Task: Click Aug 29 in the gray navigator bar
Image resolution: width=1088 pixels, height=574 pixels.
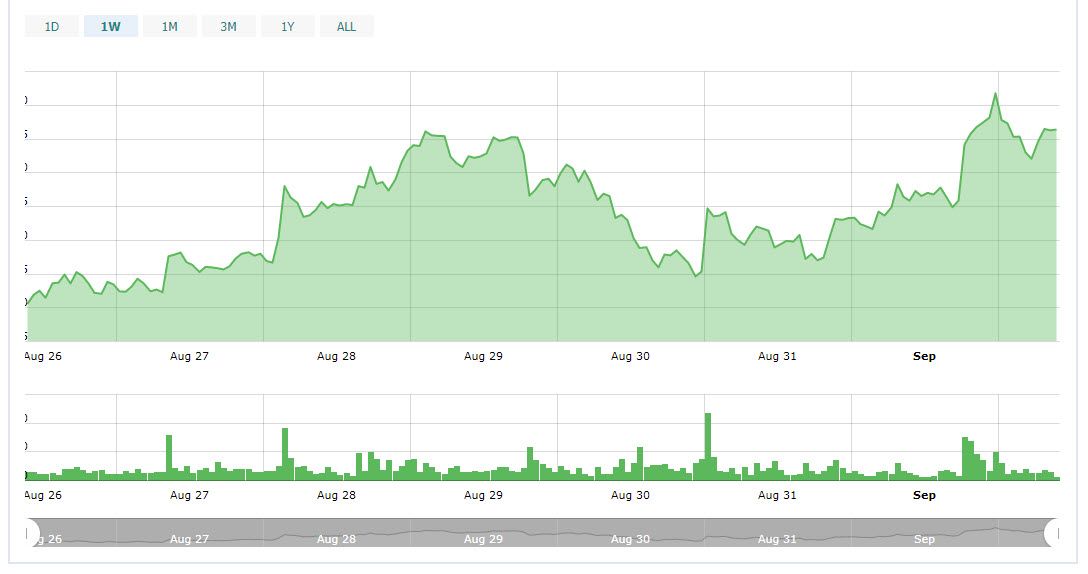Action: click(x=483, y=539)
